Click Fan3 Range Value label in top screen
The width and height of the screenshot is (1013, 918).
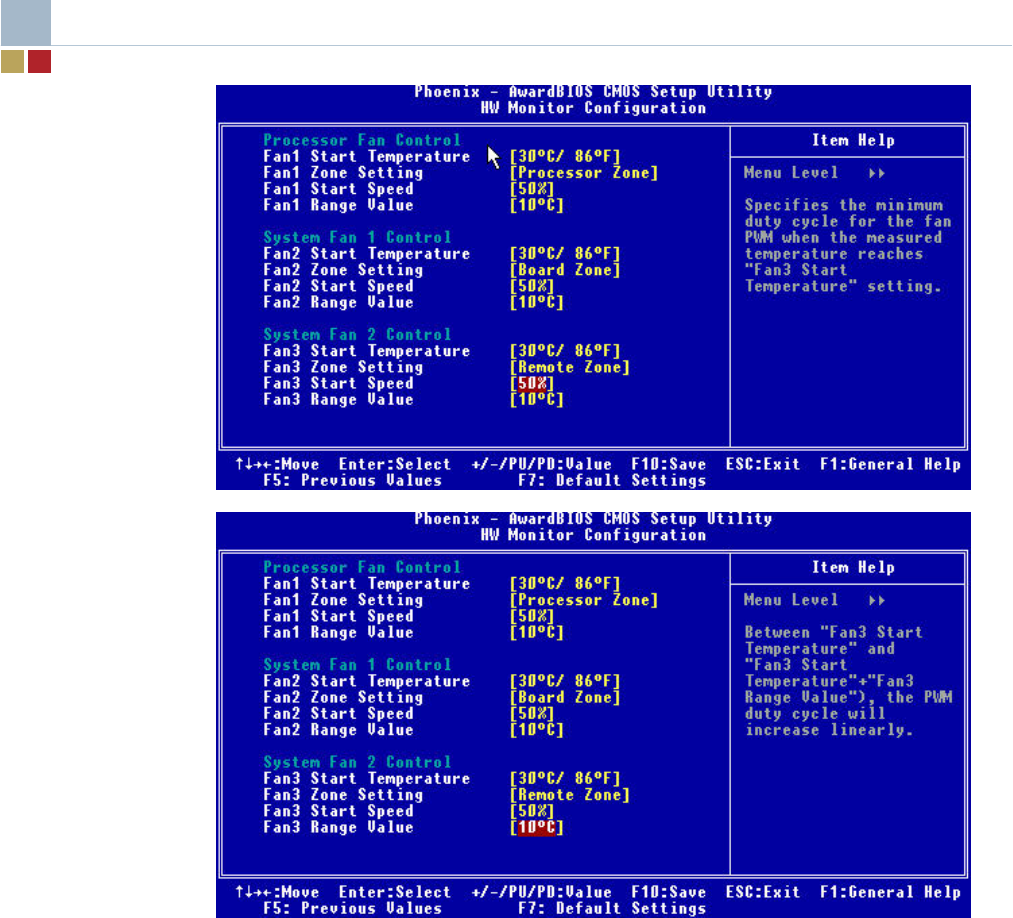point(338,399)
